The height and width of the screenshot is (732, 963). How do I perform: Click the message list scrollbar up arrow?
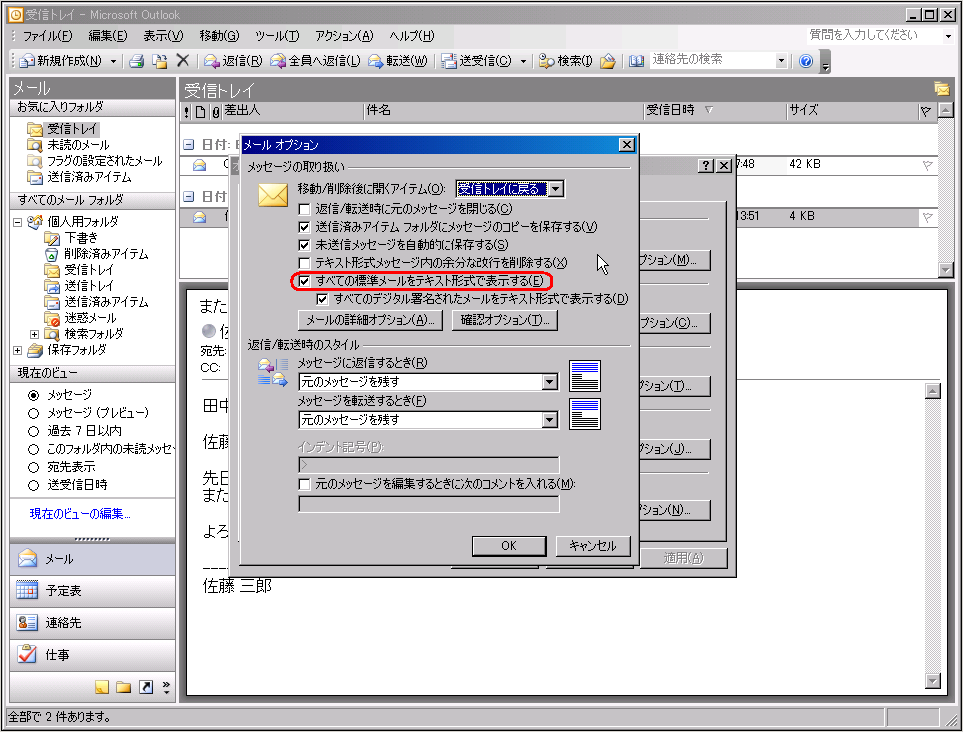(946, 111)
